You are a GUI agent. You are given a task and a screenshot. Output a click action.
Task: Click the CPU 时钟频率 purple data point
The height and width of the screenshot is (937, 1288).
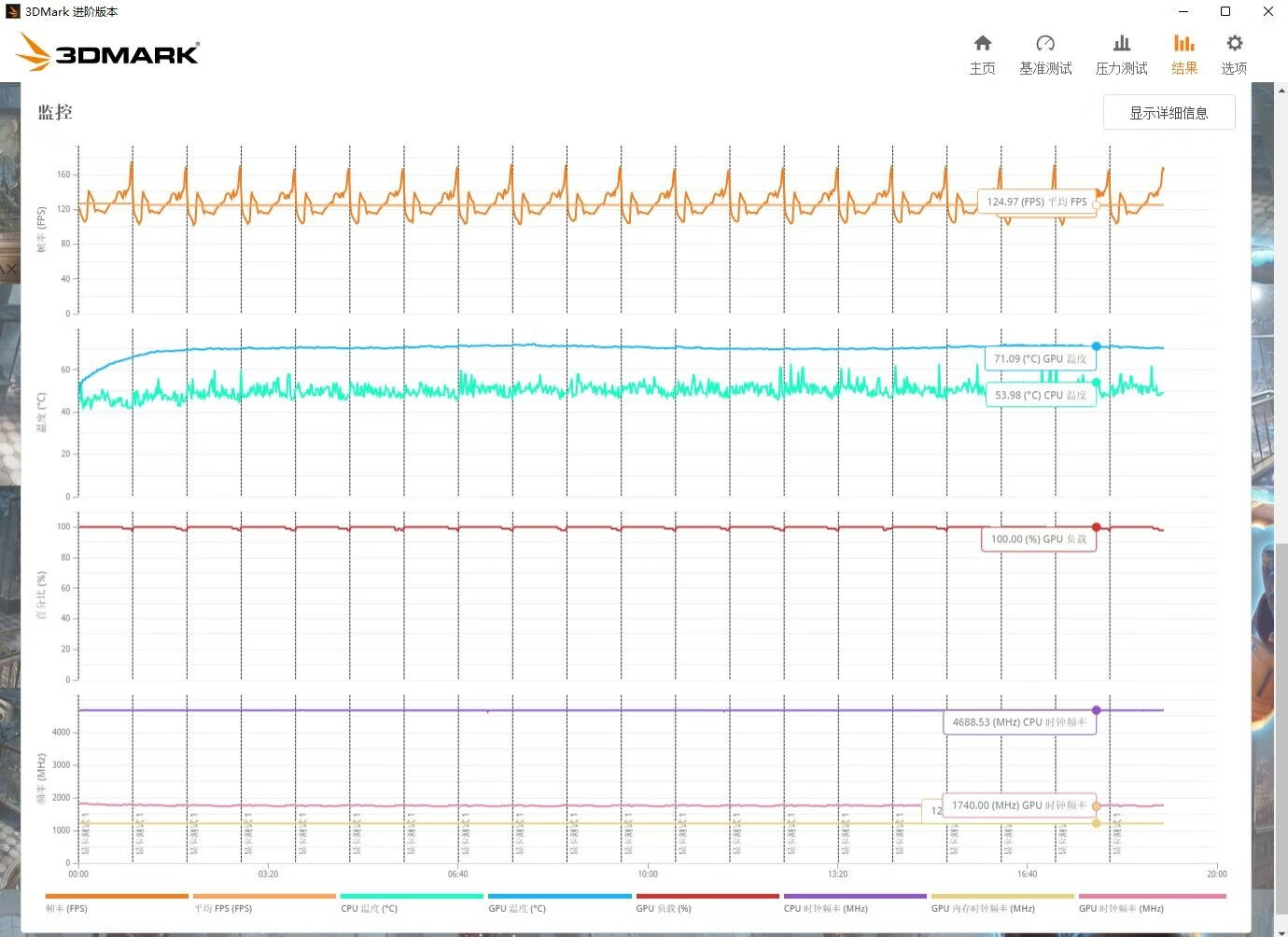point(1096,710)
